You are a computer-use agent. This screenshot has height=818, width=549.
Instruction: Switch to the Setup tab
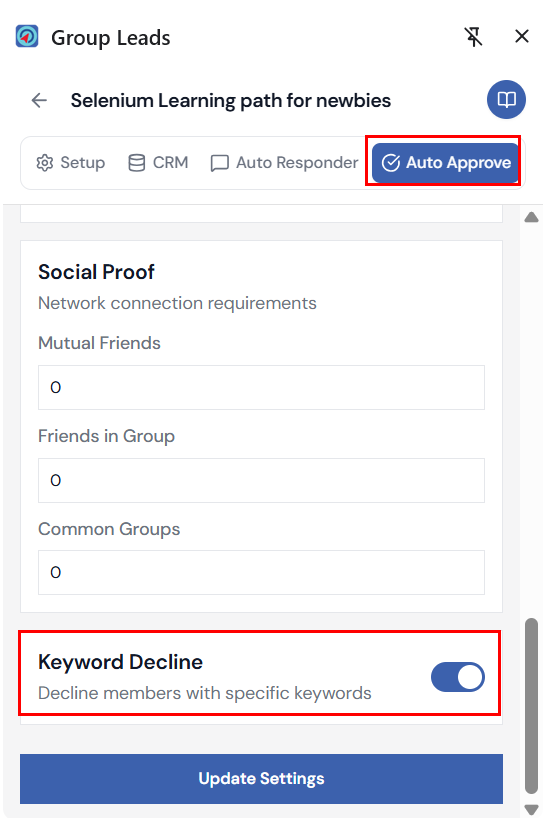(70, 163)
